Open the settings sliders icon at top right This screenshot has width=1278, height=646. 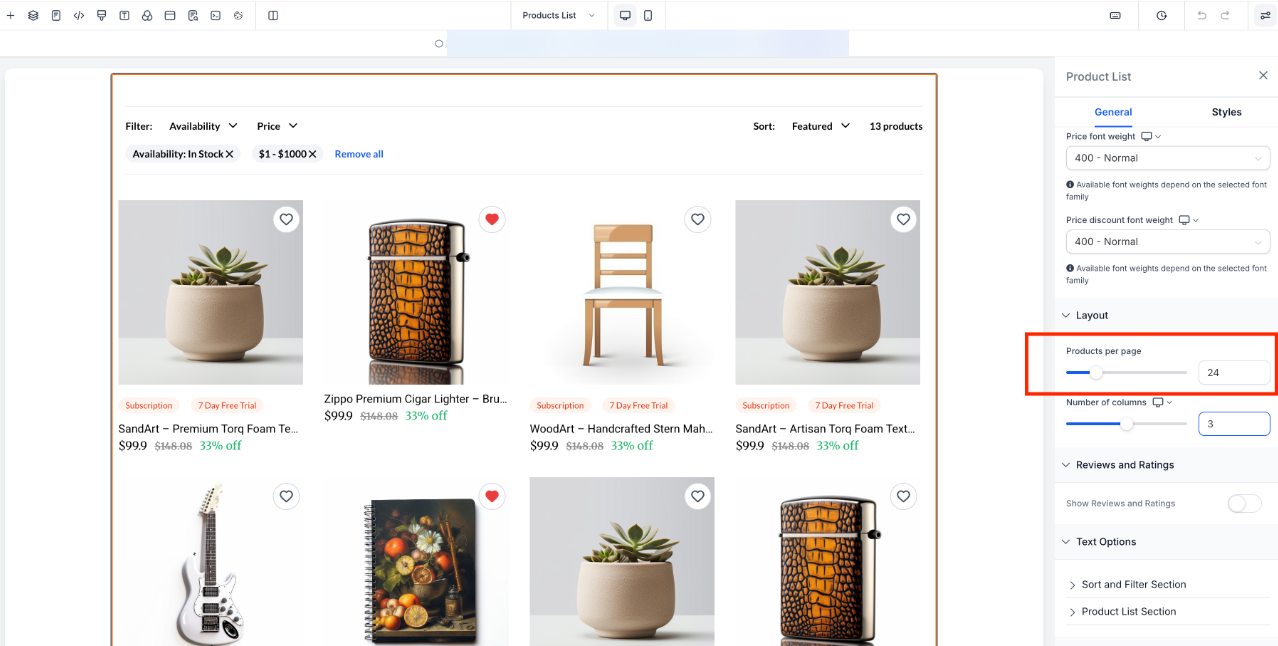tap(1265, 15)
